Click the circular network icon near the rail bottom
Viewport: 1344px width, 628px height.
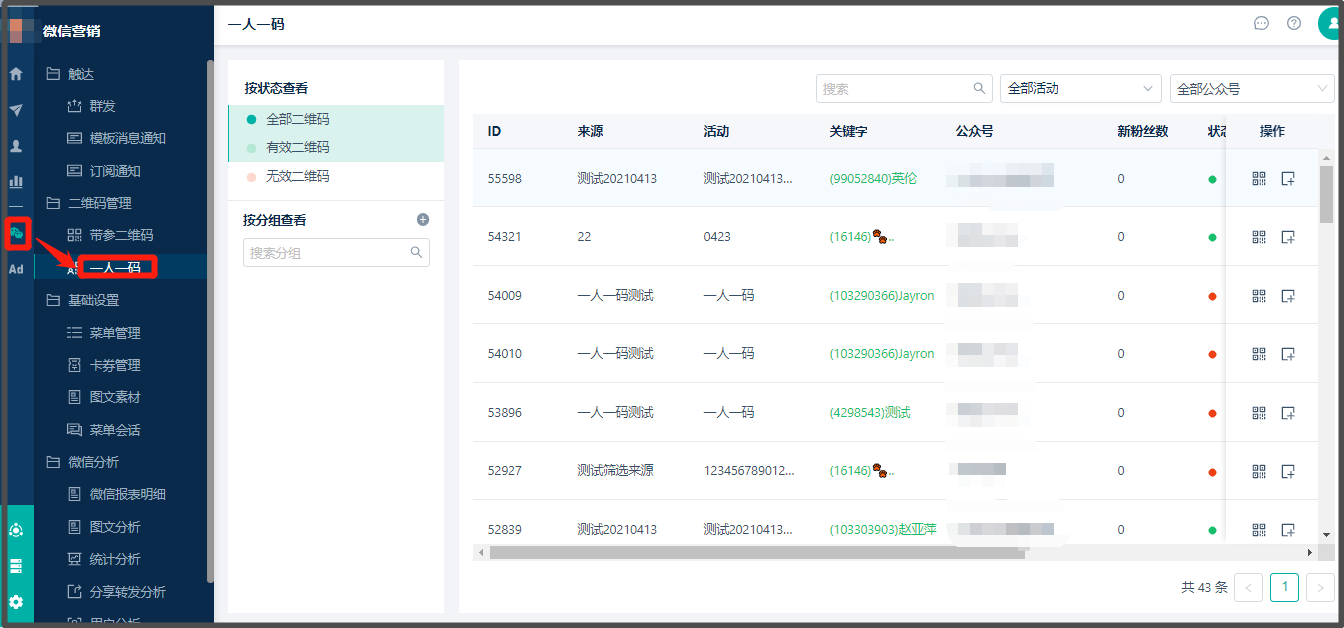(x=16, y=530)
